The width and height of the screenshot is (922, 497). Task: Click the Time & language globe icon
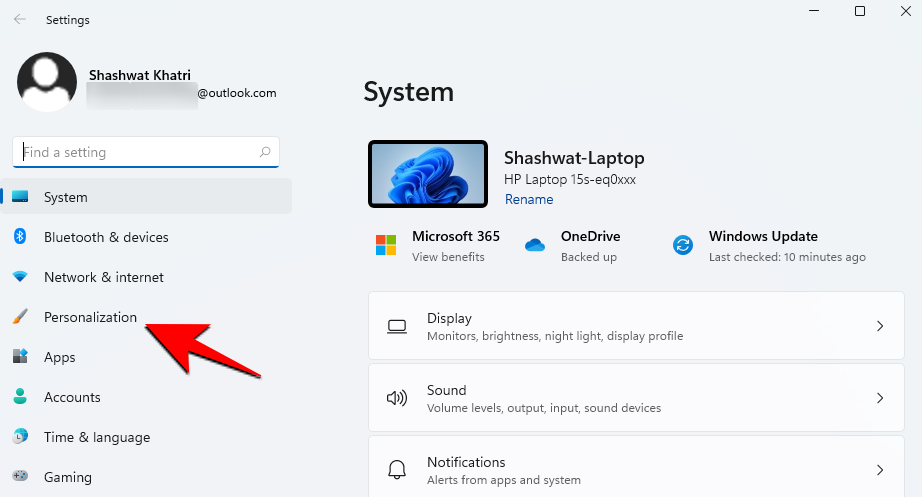(x=20, y=437)
